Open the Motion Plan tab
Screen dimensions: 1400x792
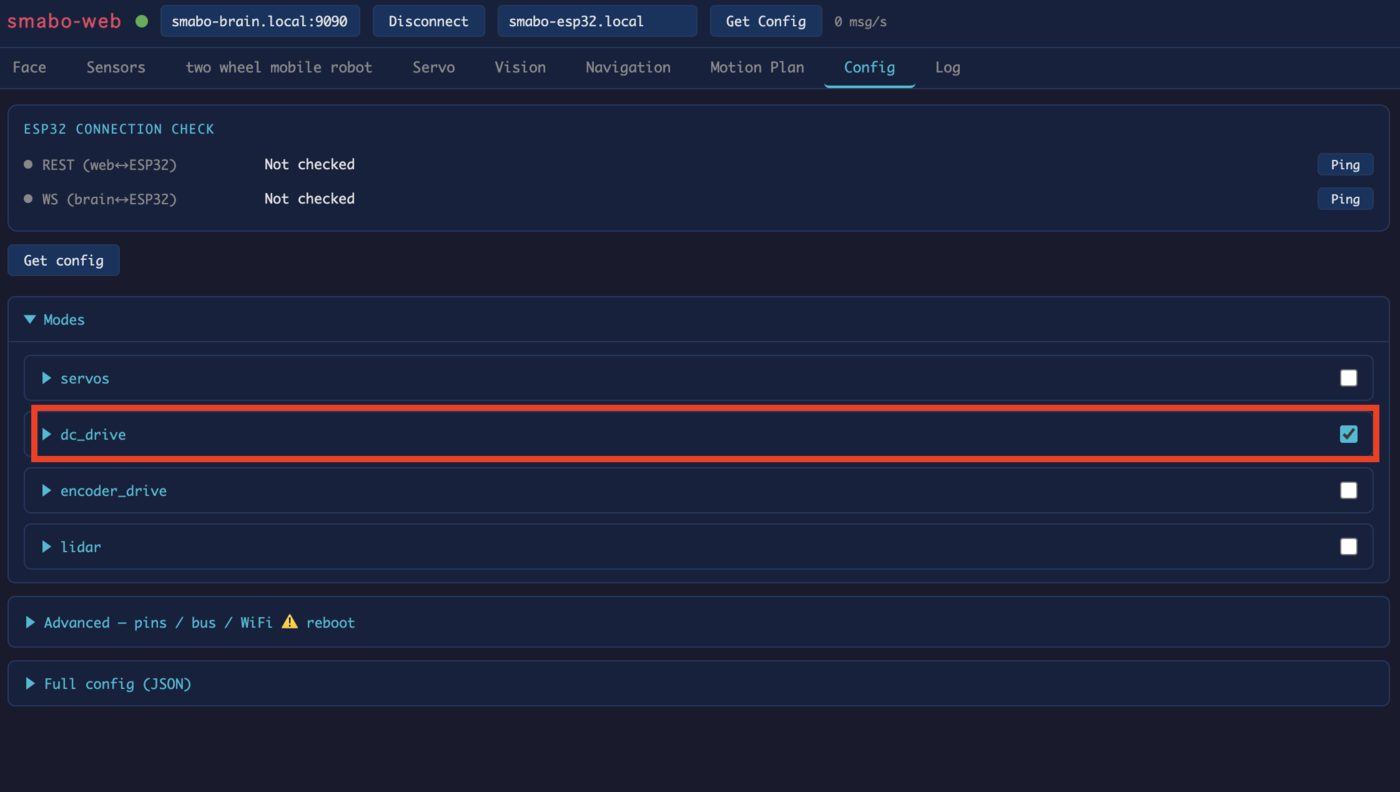757,67
